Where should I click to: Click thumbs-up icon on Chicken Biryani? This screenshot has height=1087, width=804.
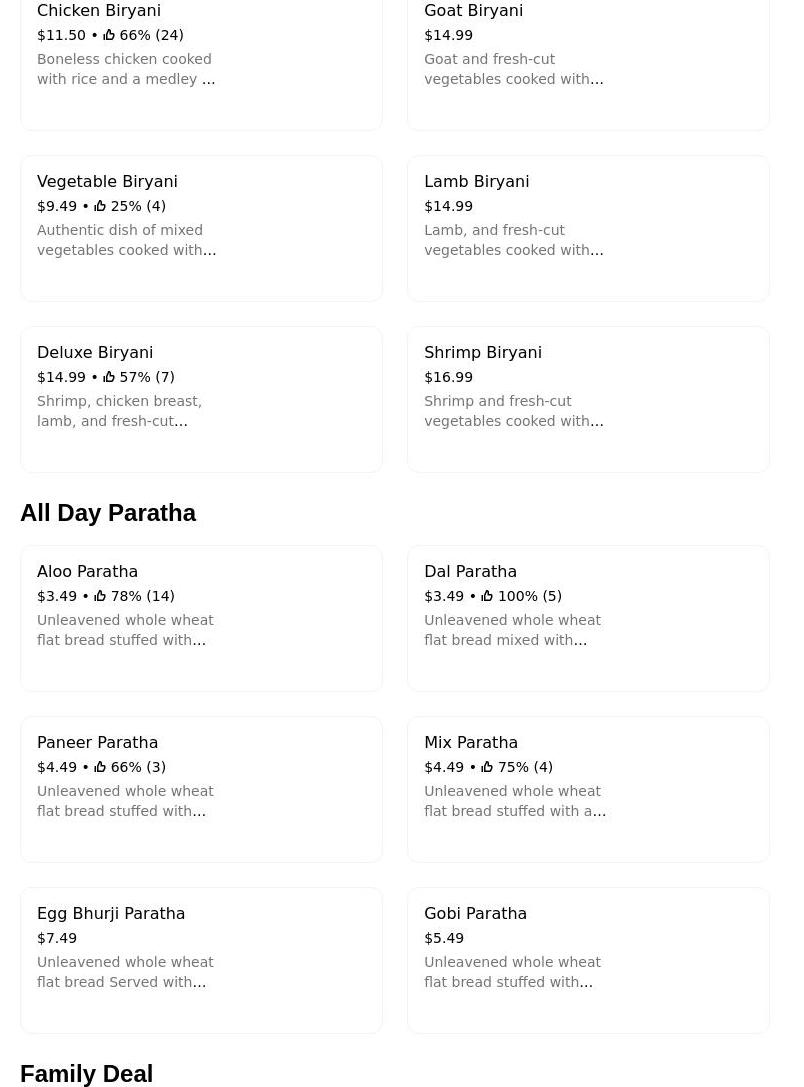pos(109,35)
